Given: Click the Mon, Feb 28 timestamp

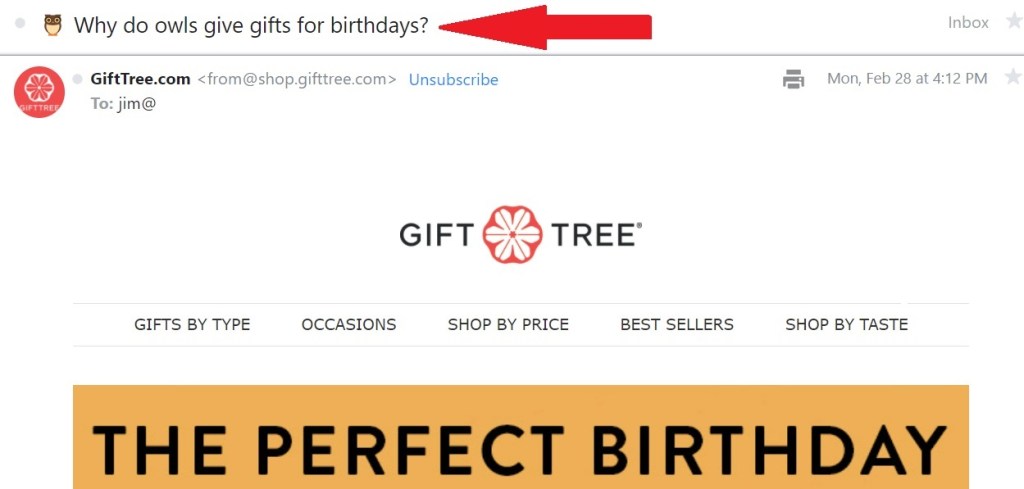Looking at the screenshot, I should click(907, 79).
